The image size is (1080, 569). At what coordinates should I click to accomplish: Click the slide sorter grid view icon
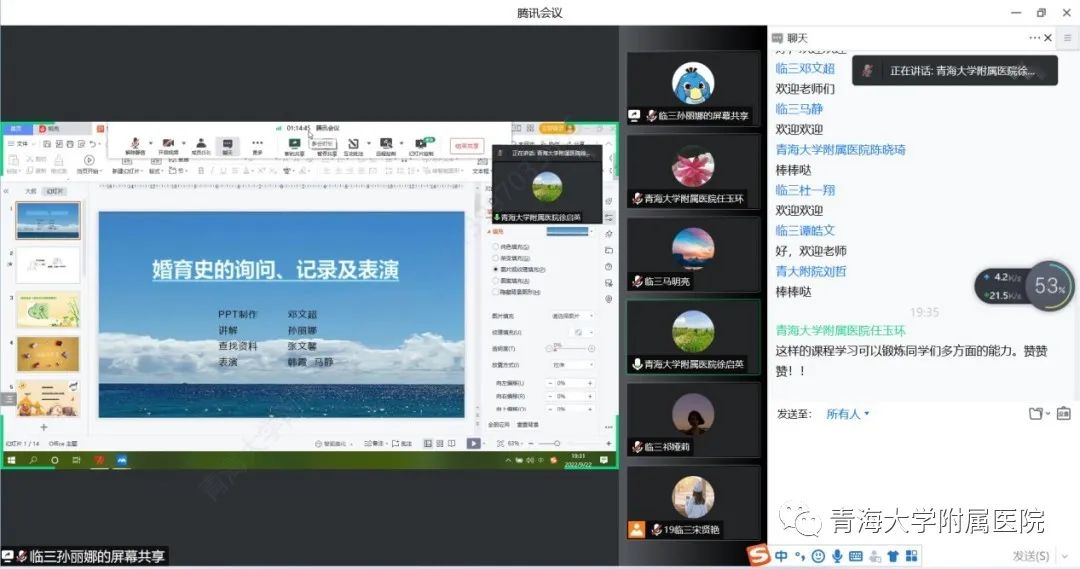pos(440,444)
